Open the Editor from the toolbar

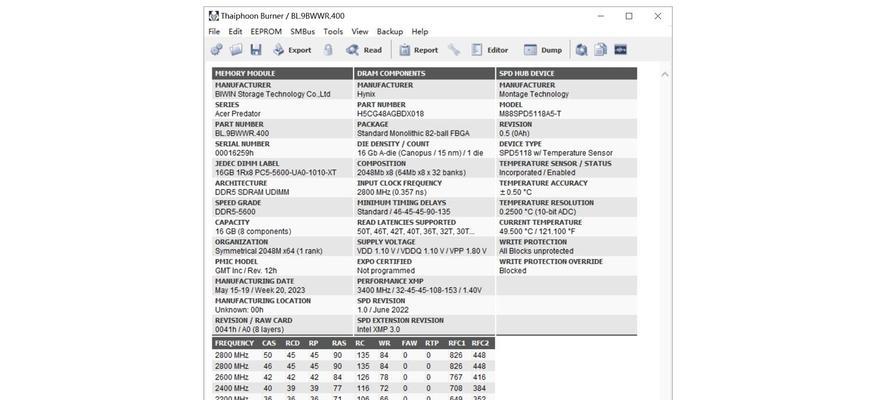[x=489, y=50]
